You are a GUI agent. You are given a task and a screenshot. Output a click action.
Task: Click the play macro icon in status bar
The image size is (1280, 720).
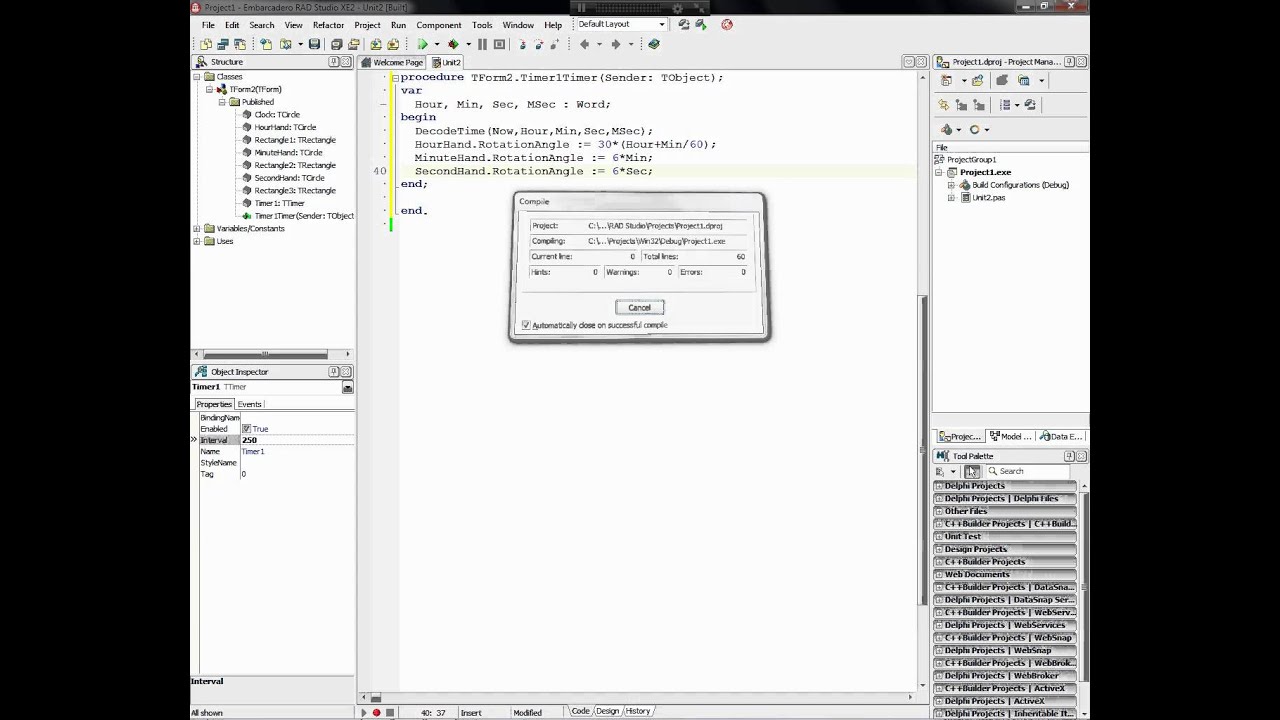pyautogui.click(x=364, y=712)
